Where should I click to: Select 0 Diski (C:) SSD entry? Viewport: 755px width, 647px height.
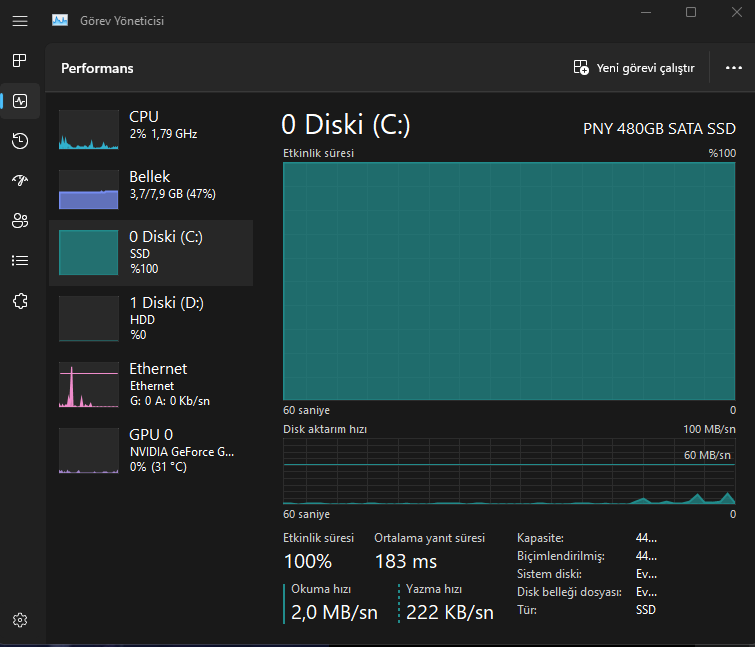151,252
